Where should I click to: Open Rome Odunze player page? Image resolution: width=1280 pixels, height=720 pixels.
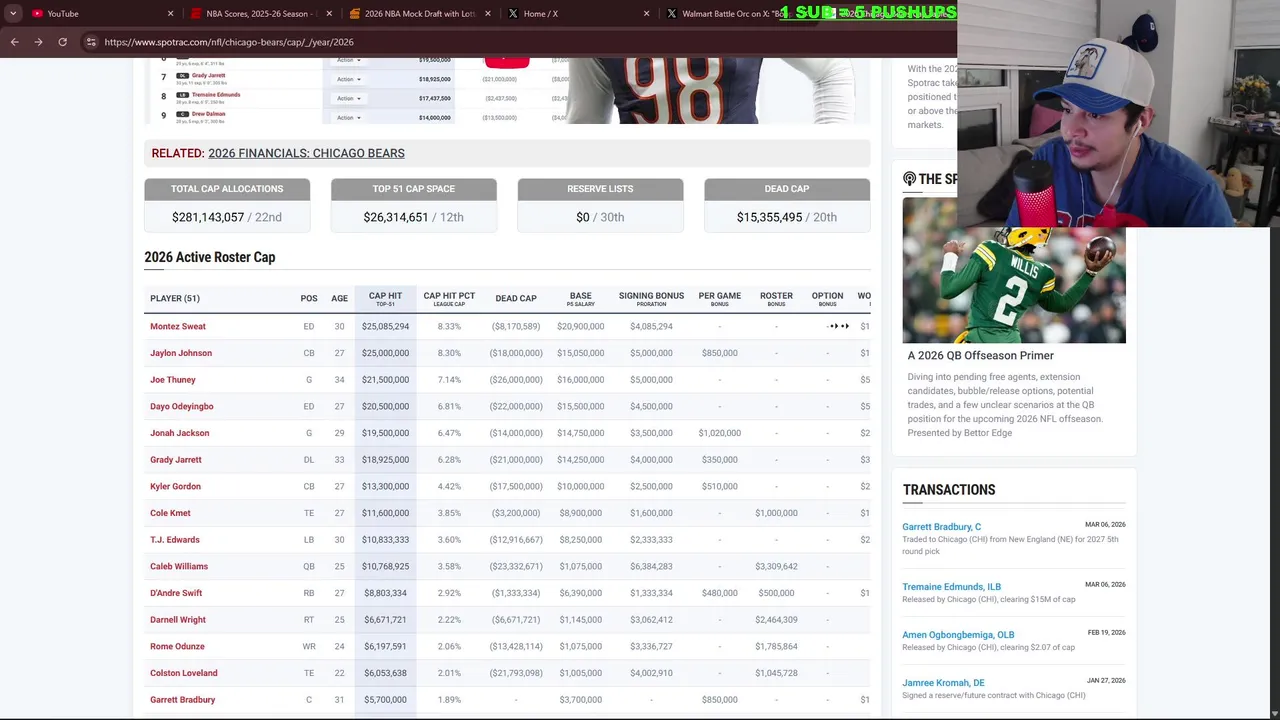(177, 646)
